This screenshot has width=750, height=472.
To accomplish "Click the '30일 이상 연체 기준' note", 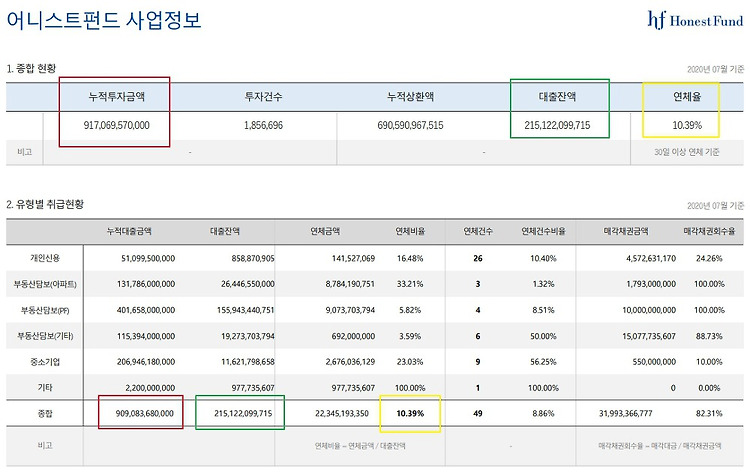I will point(687,152).
